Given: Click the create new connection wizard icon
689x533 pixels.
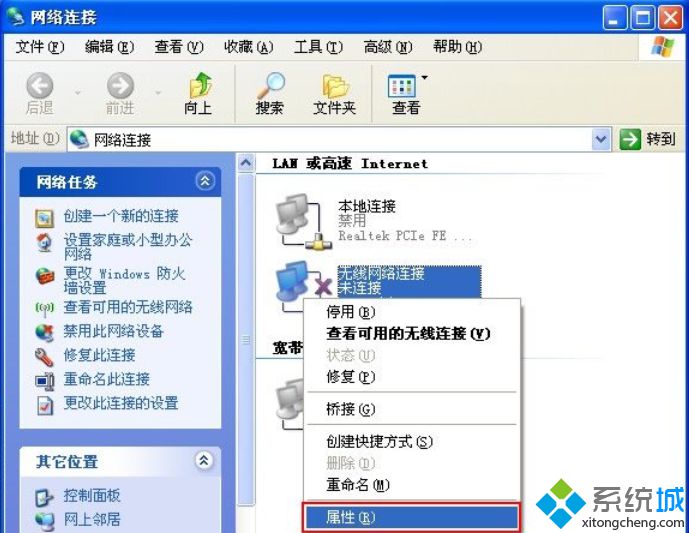Looking at the screenshot, I should pyautogui.click(x=44, y=218).
